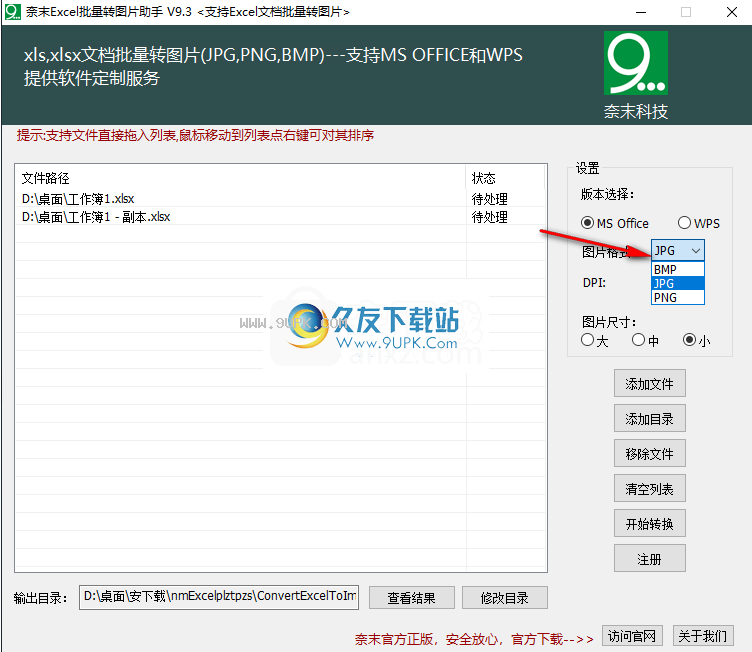The width and height of the screenshot is (752, 652).
Task: Click the 添加文件 button
Action: tap(649, 383)
